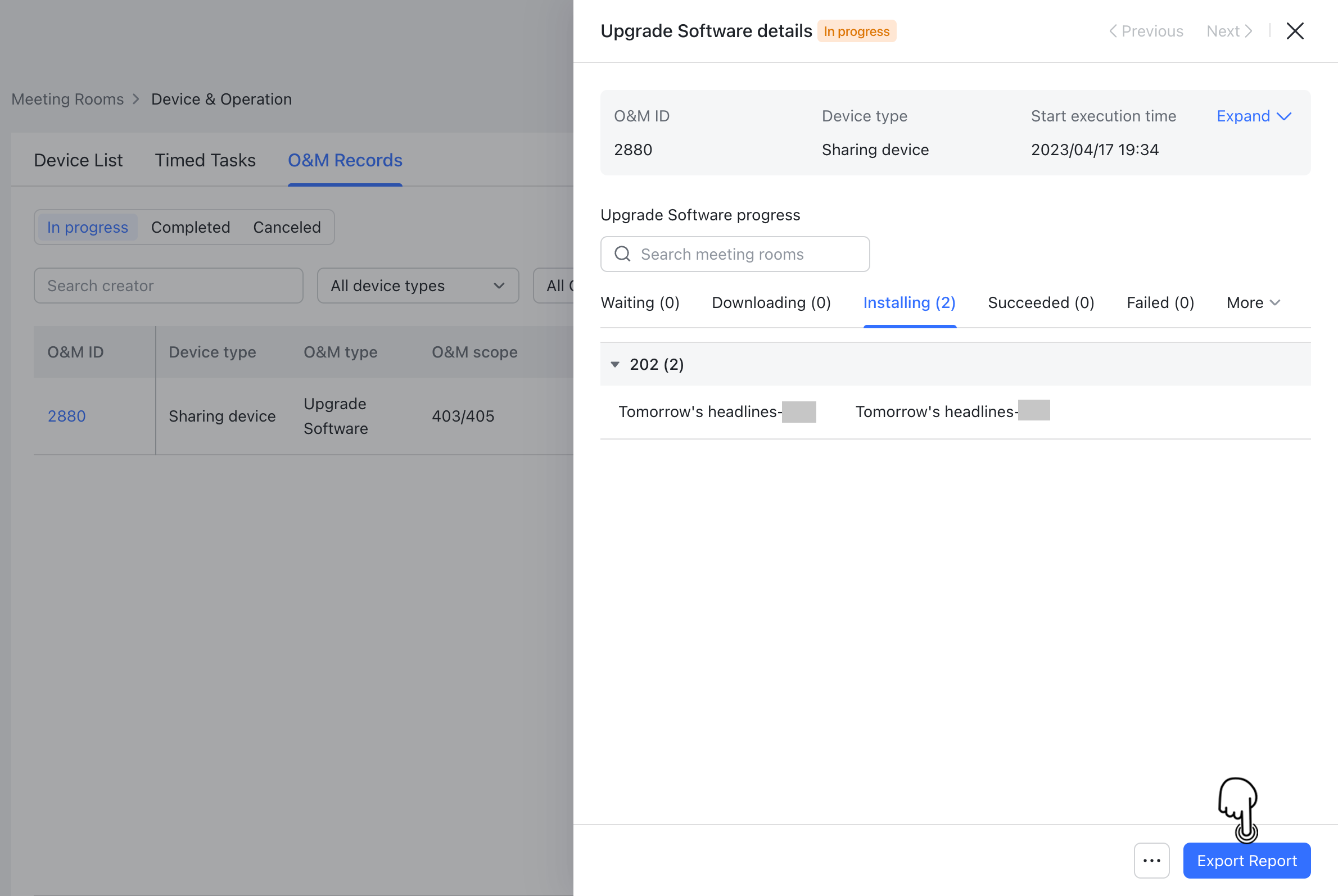Select the Succeeded status tab

pos(1040,302)
